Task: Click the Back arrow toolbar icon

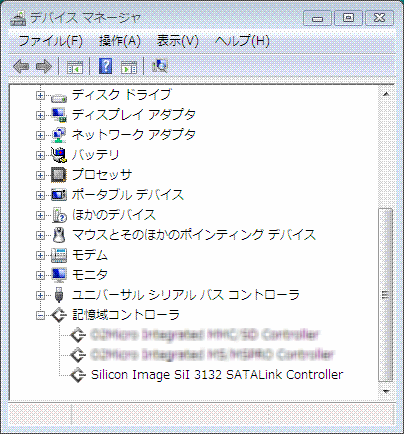Action: click(21, 66)
